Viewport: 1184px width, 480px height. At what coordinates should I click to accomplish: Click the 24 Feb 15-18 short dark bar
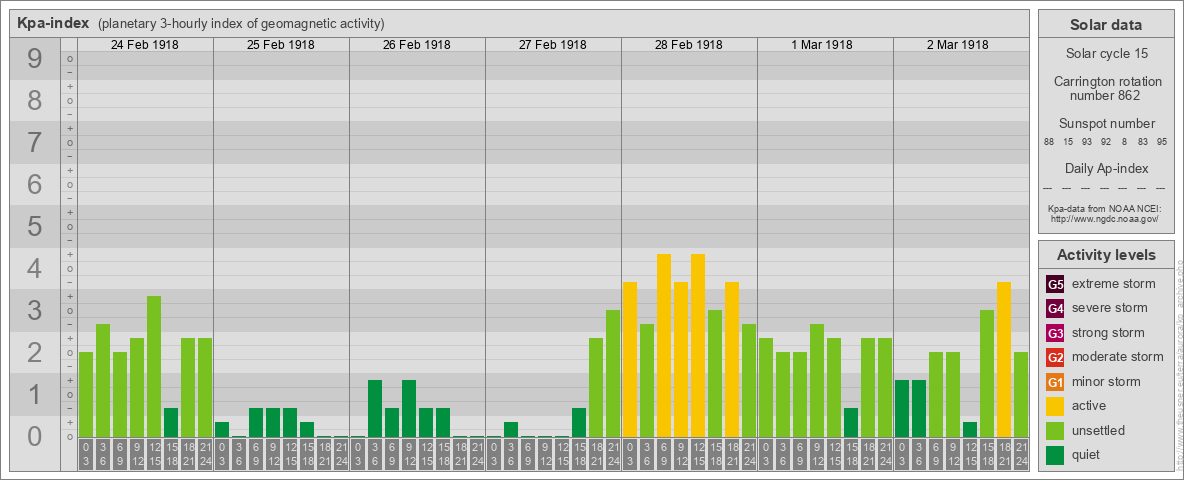(x=171, y=423)
